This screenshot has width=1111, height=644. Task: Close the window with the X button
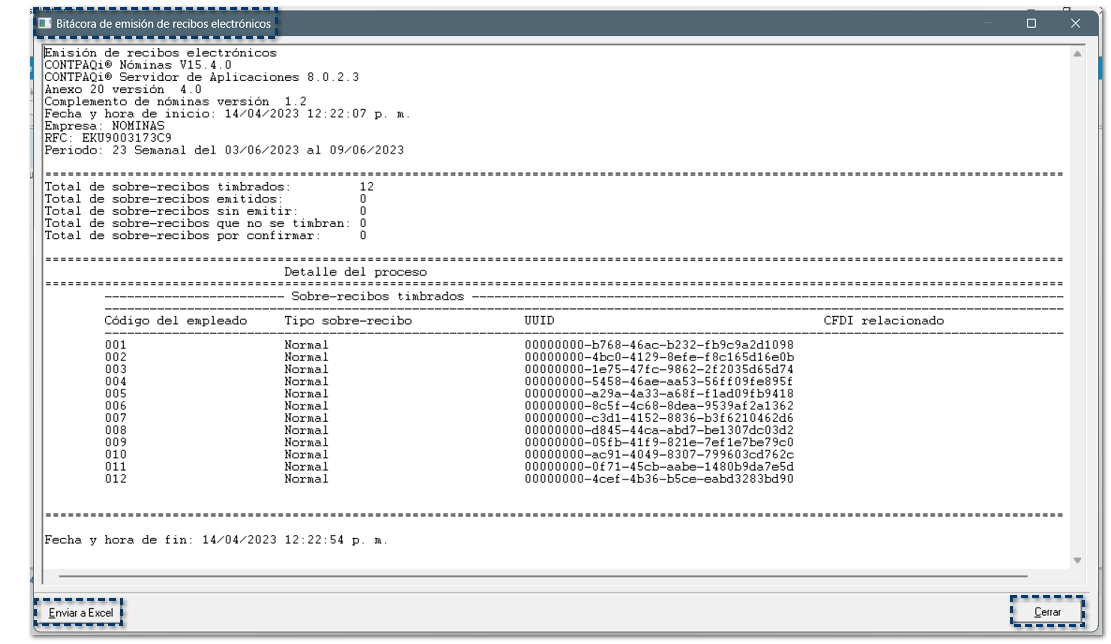pyautogui.click(x=1076, y=23)
